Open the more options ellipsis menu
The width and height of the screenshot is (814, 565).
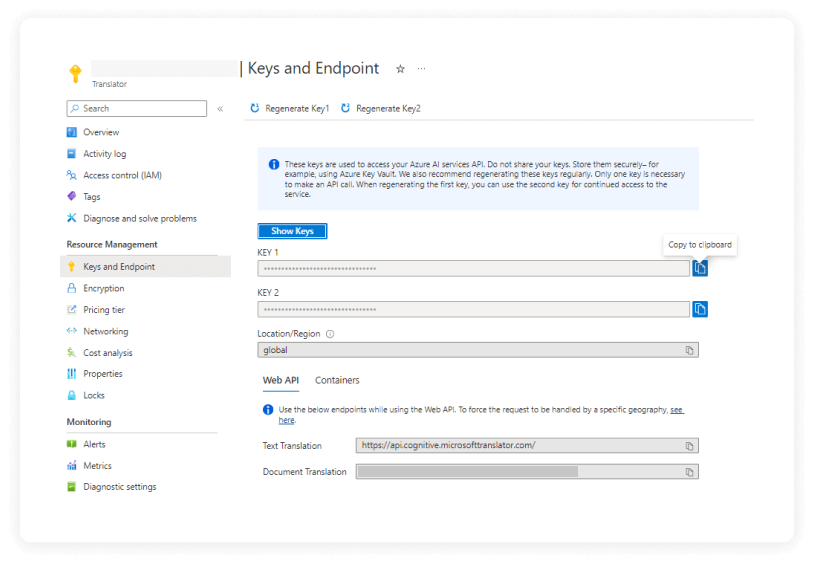pyautogui.click(x=421, y=69)
